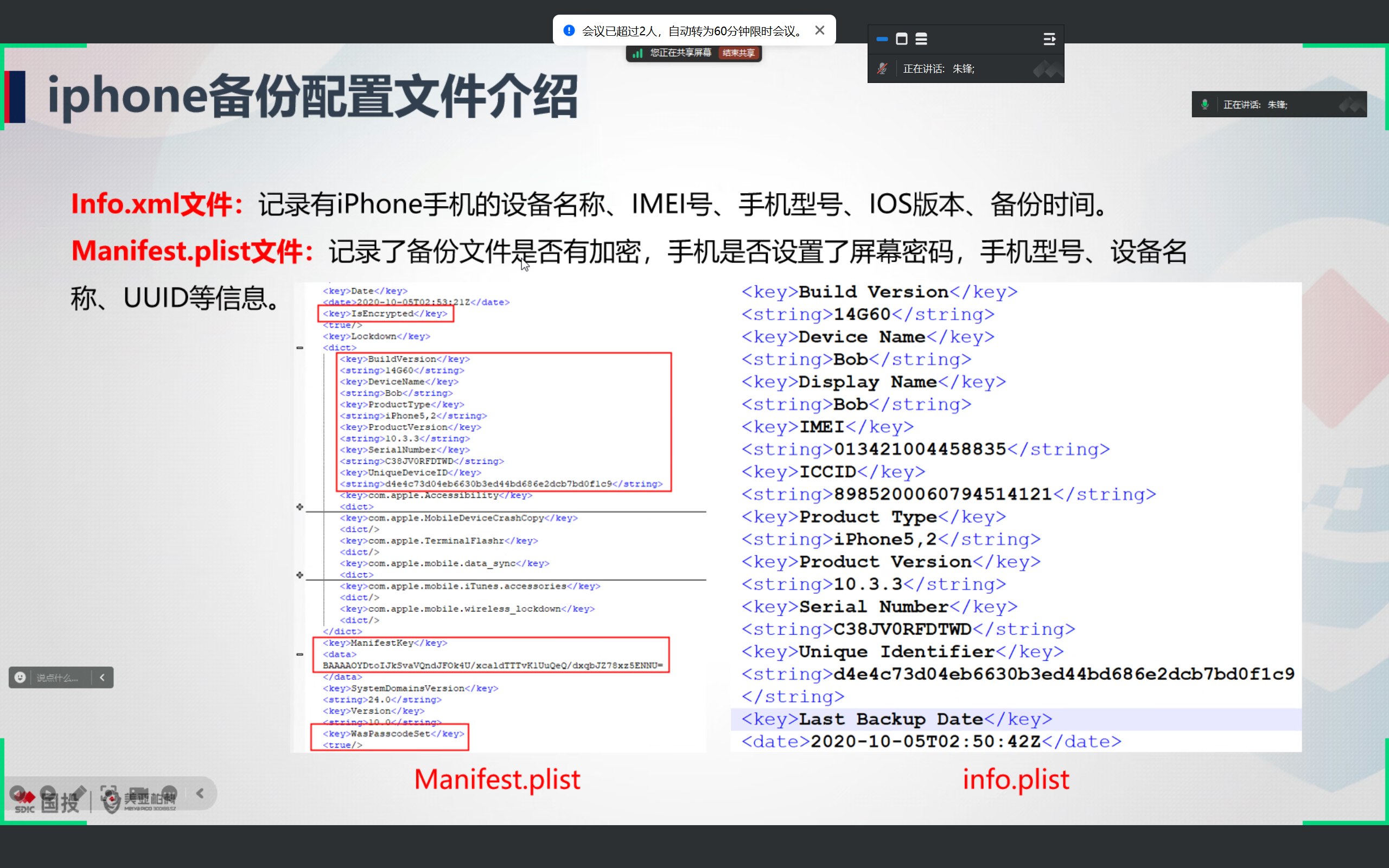This screenshot has height=868, width=1389.
Task: Dismiss the 60-minute meeting limit notification
Action: (x=820, y=30)
